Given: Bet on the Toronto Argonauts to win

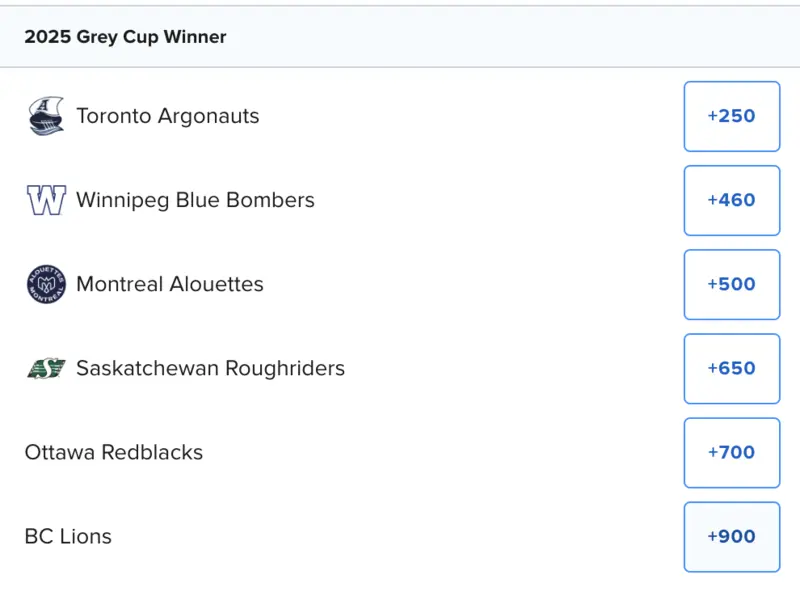Looking at the screenshot, I should (x=731, y=116).
